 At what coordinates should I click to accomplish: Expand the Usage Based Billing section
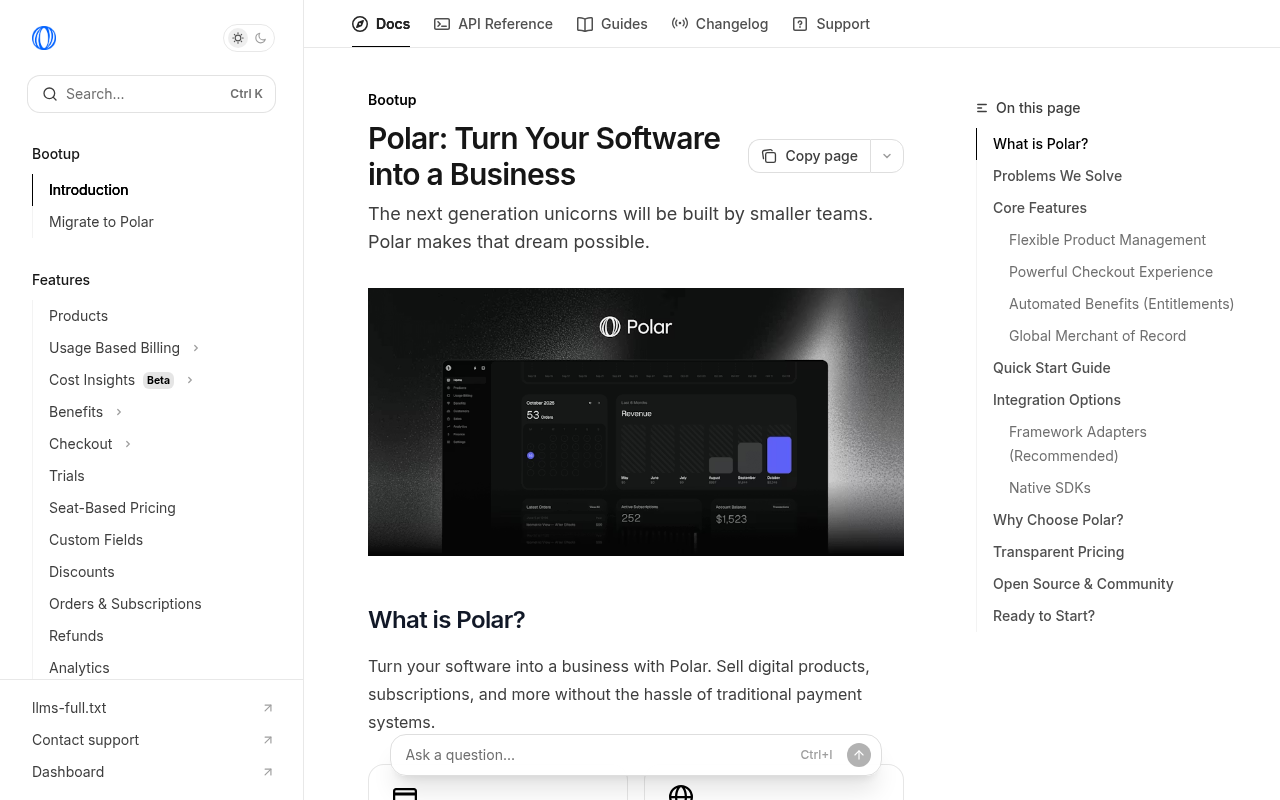pyautogui.click(x=196, y=348)
